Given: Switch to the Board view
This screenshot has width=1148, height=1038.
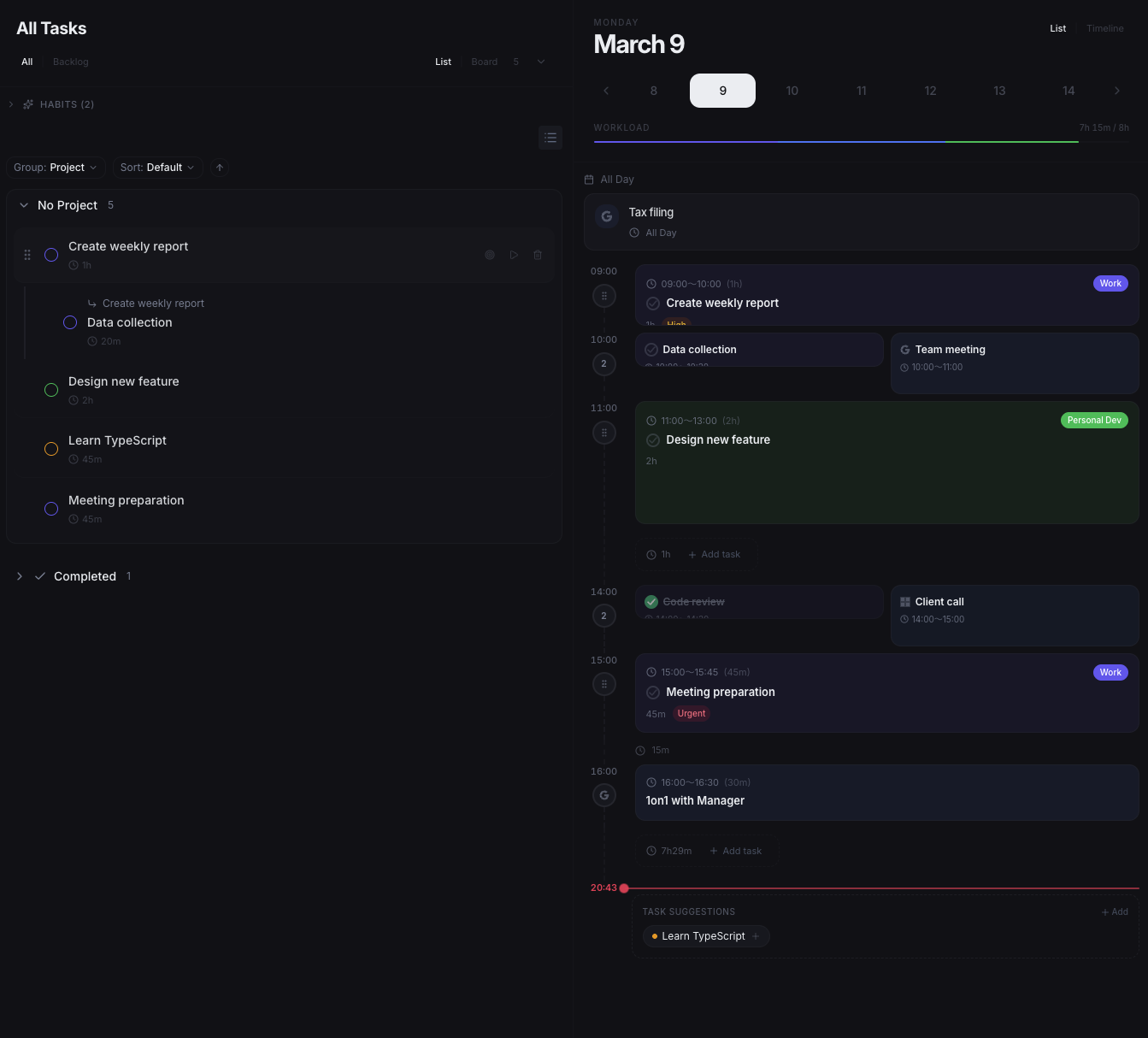Looking at the screenshot, I should (x=484, y=62).
